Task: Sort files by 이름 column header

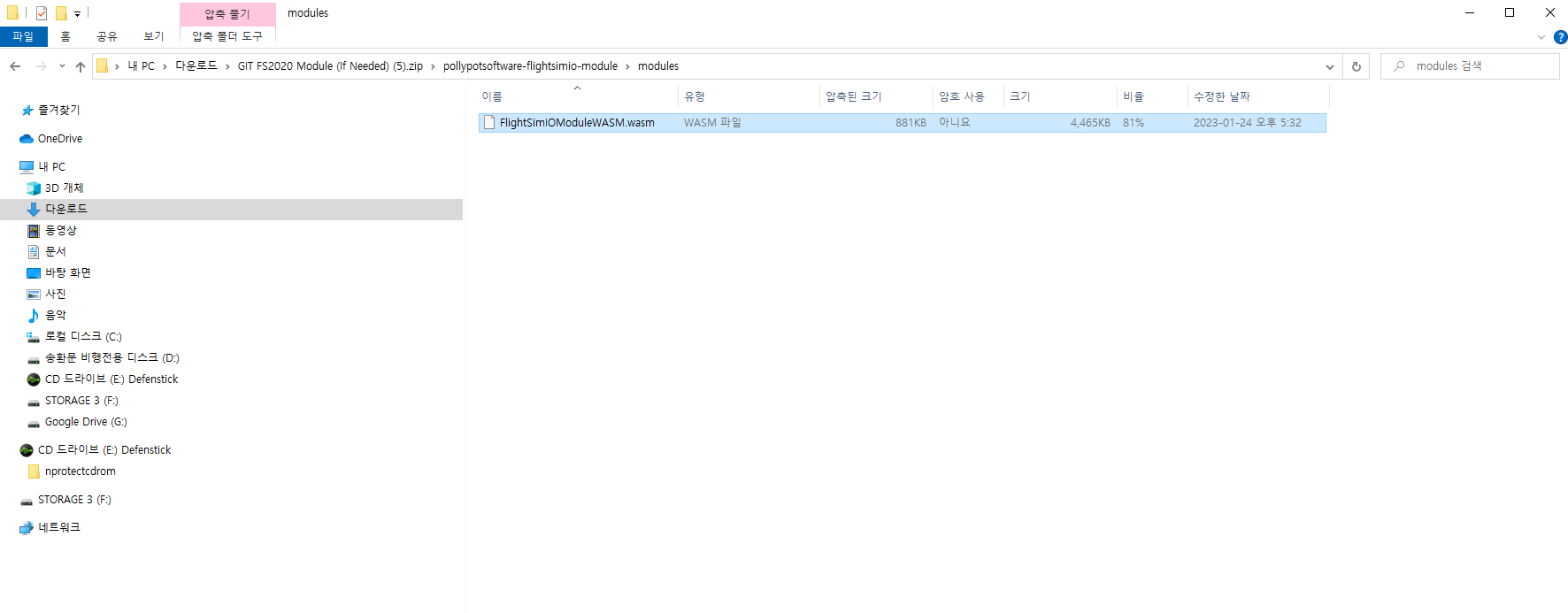Action: click(492, 96)
